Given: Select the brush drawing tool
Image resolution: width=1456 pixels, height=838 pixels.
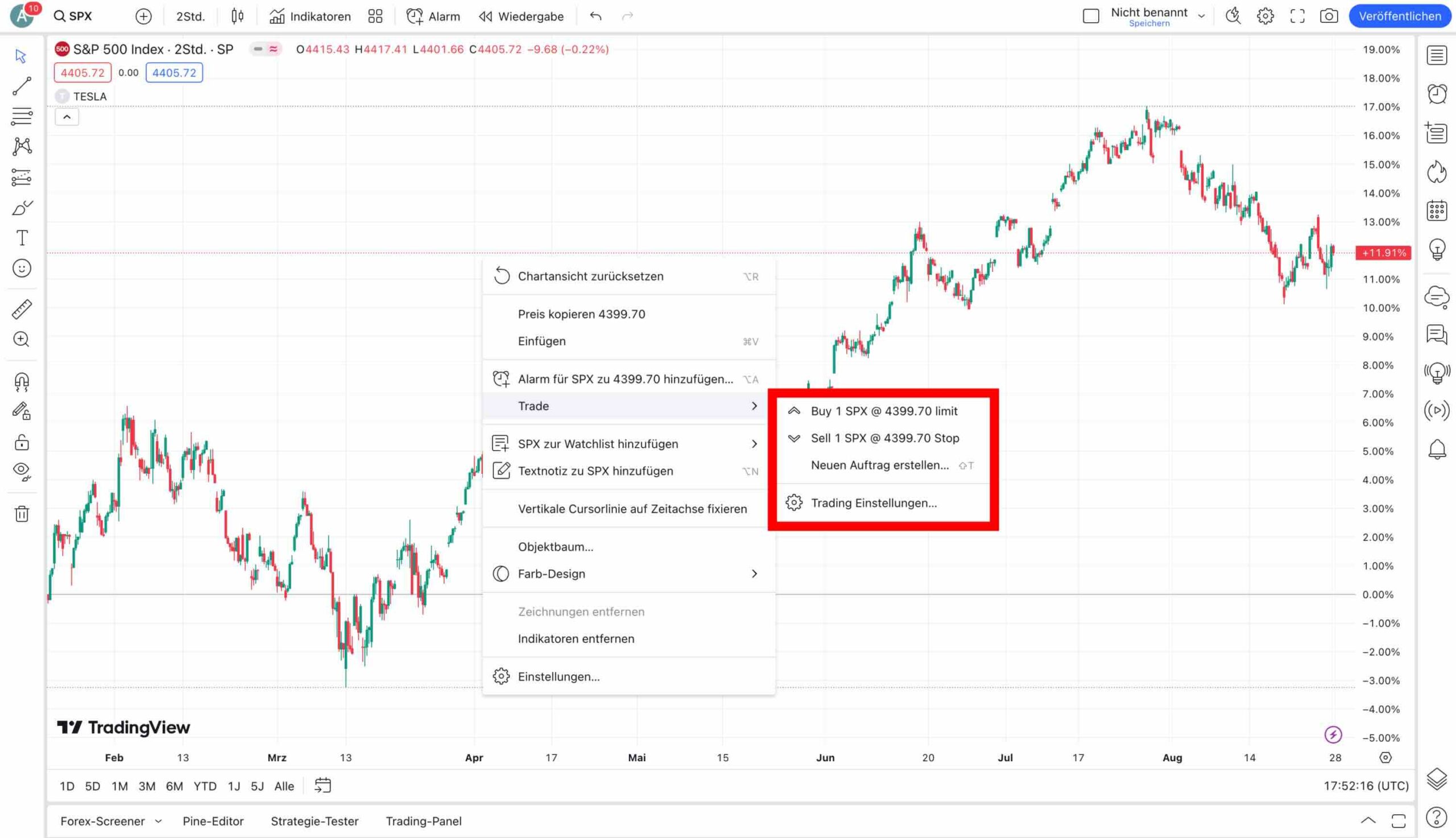Looking at the screenshot, I should (21, 208).
